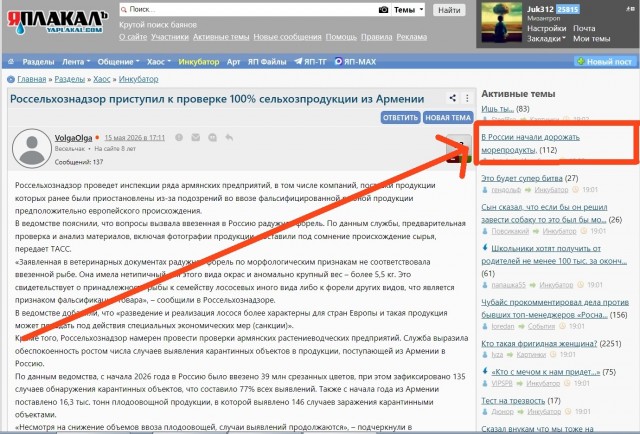Open the Новые сообщения link
The width and height of the screenshot is (640, 434).
[x=287, y=37]
